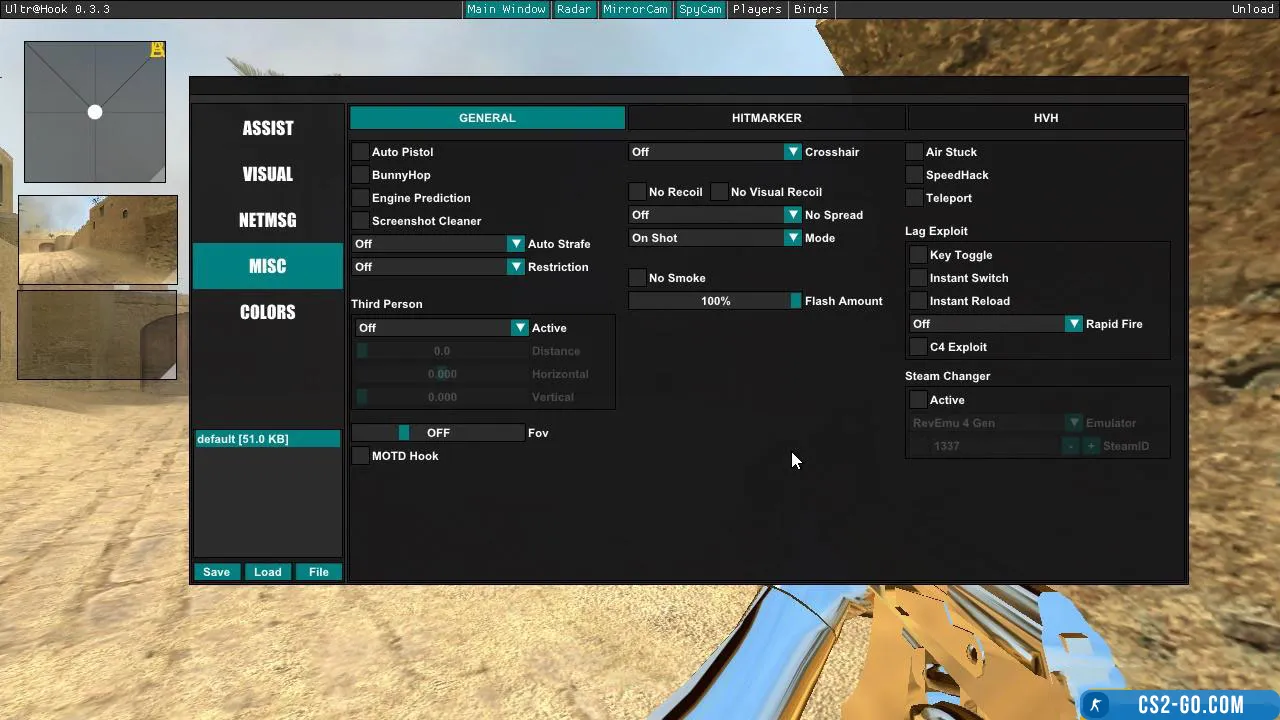This screenshot has width=1280, height=720.
Task: Adjust the Flash Amount slider
Action: (x=715, y=301)
